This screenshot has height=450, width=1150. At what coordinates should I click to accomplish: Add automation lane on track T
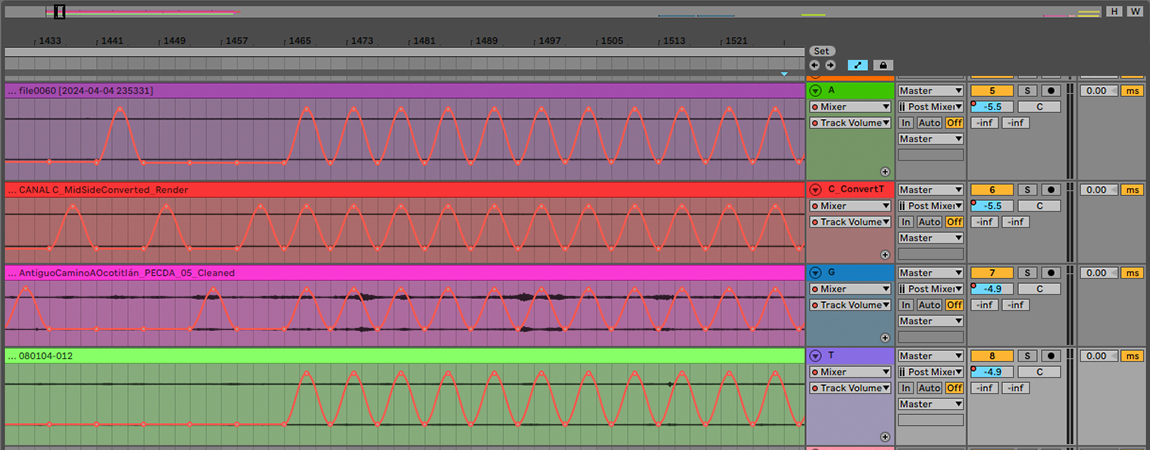pyautogui.click(x=884, y=437)
